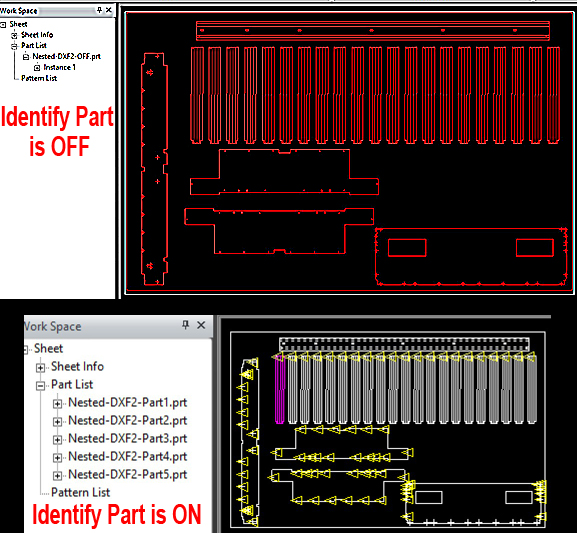Expand the lower Sheet Info node

coord(40,367)
